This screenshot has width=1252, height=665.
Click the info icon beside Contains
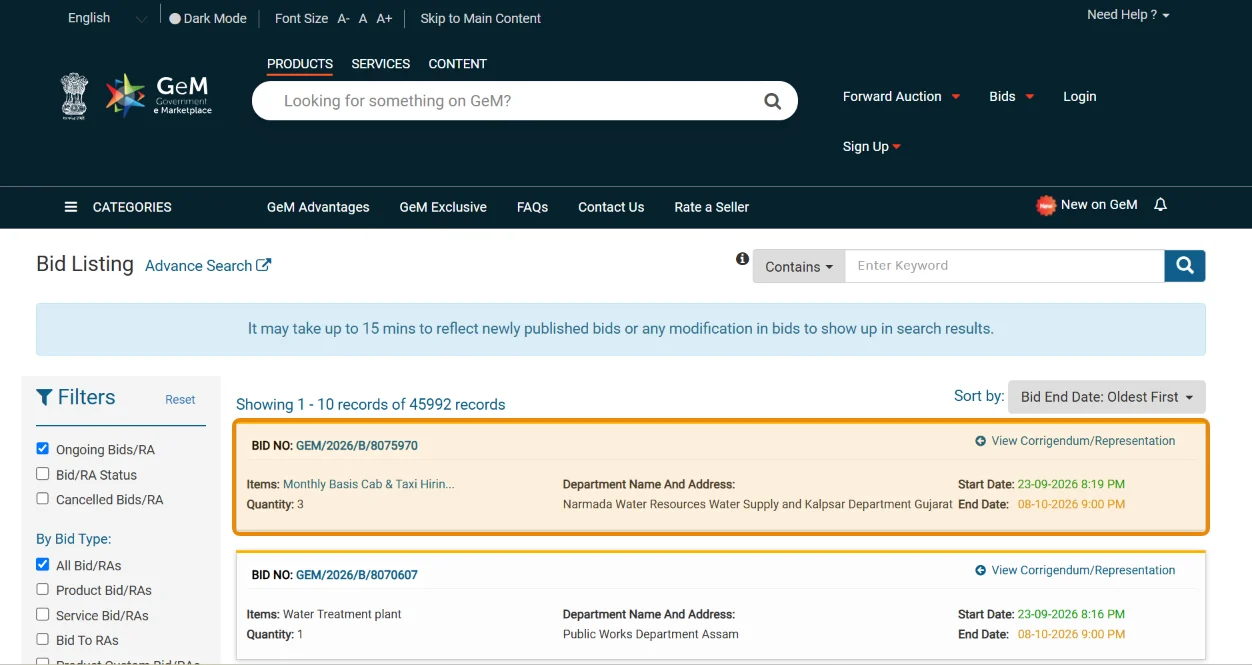(x=742, y=259)
